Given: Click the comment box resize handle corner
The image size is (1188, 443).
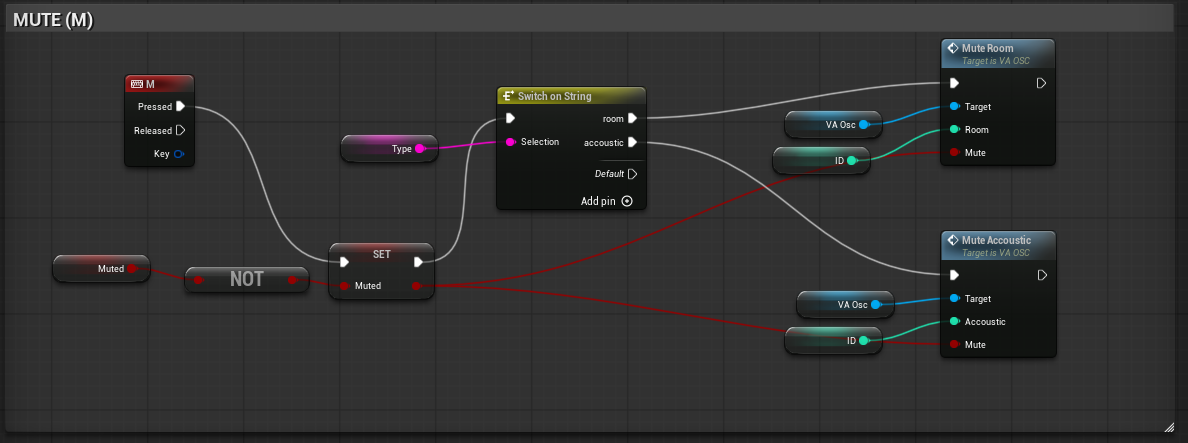Looking at the screenshot, I should (1169, 426).
